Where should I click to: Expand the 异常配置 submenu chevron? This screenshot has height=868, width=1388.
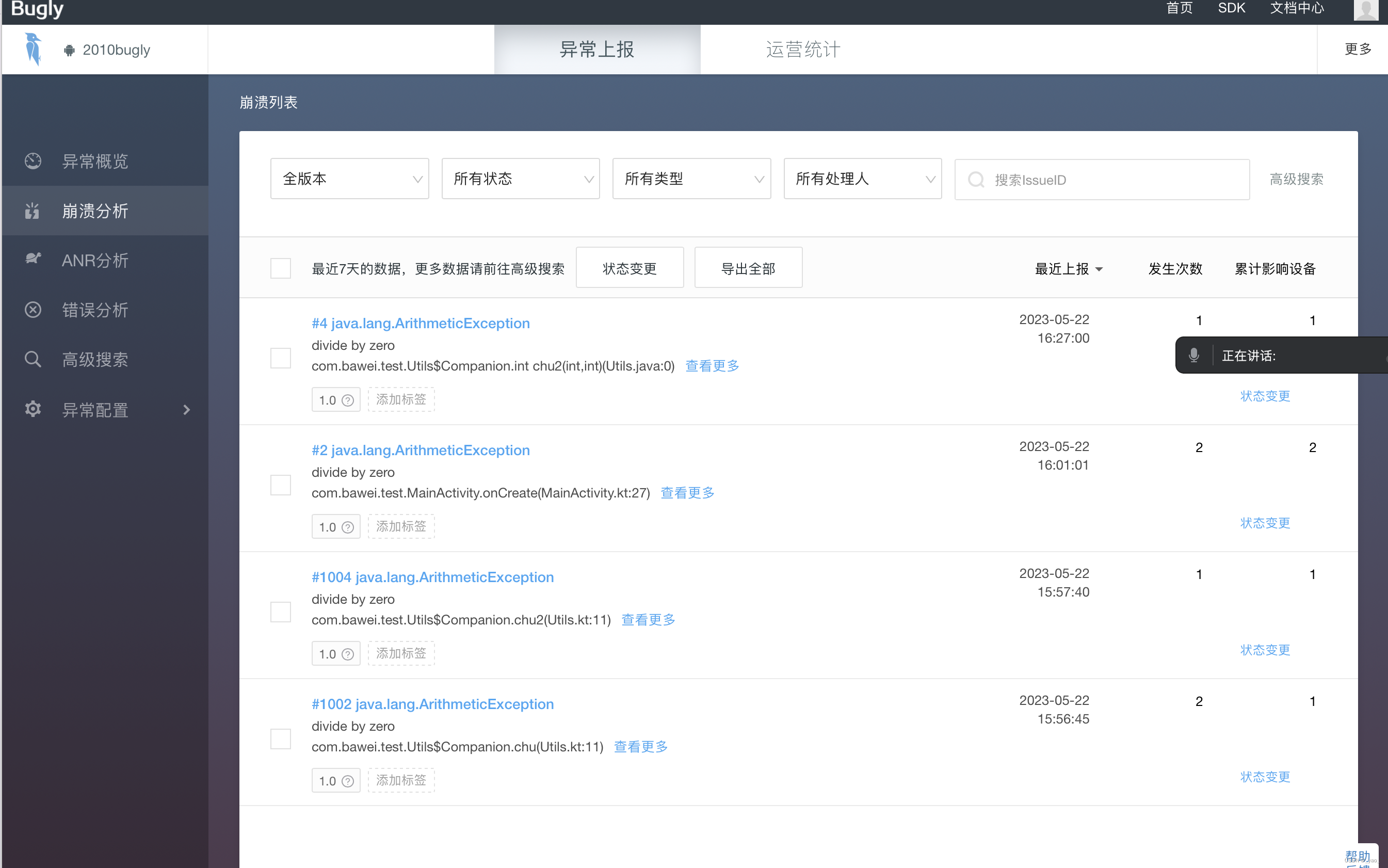pyautogui.click(x=187, y=409)
